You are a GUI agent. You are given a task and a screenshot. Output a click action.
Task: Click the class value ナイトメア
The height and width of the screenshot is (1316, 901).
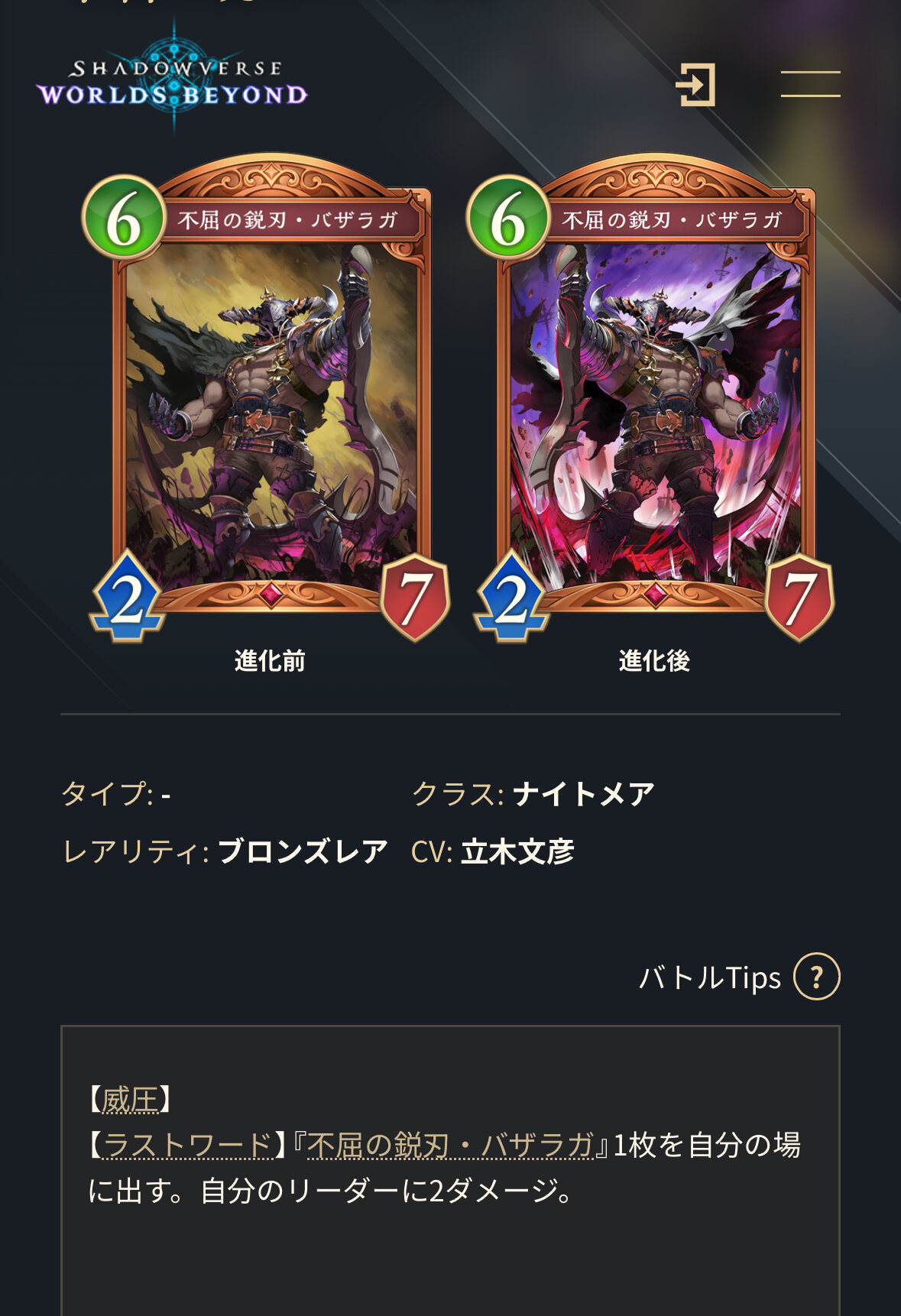point(584,794)
